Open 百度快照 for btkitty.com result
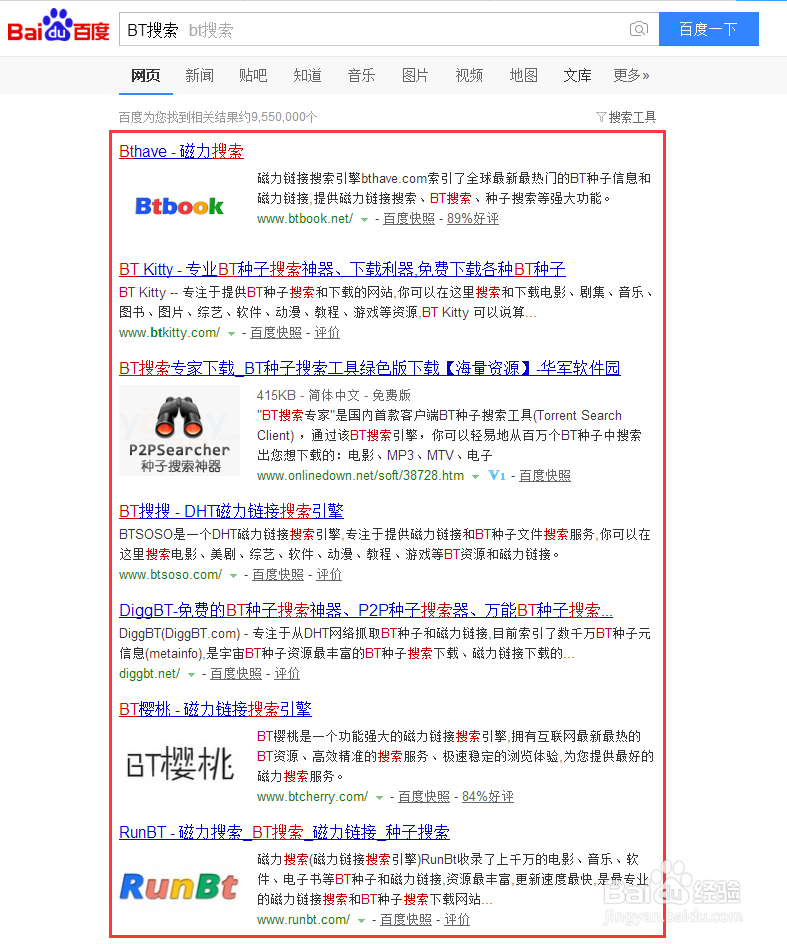This screenshot has height=944, width=787. pos(276,332)
